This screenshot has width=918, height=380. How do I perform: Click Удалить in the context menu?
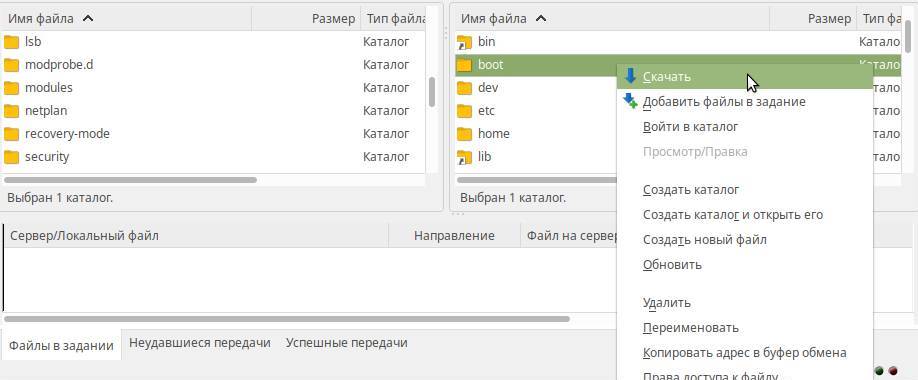pyautogui.click(x=745, y=303)
